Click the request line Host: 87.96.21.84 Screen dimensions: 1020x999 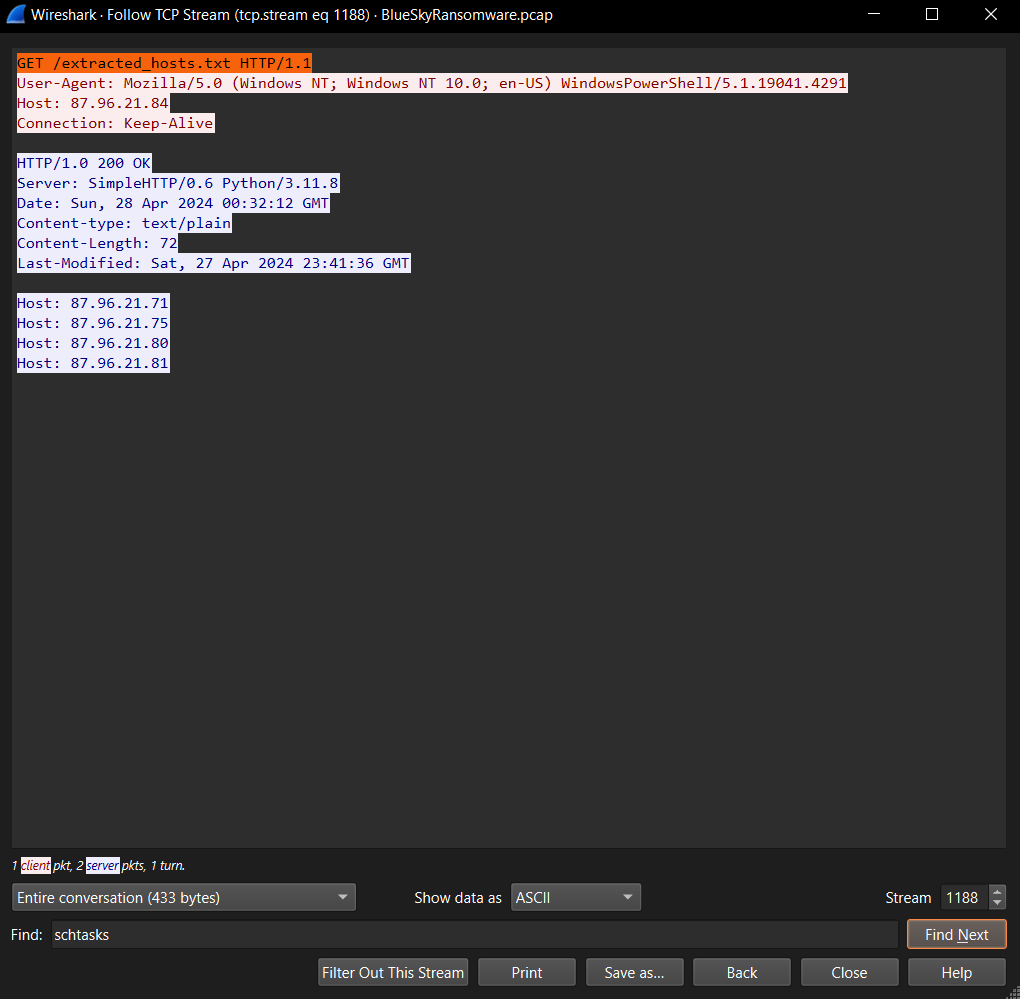click(93, 103)
